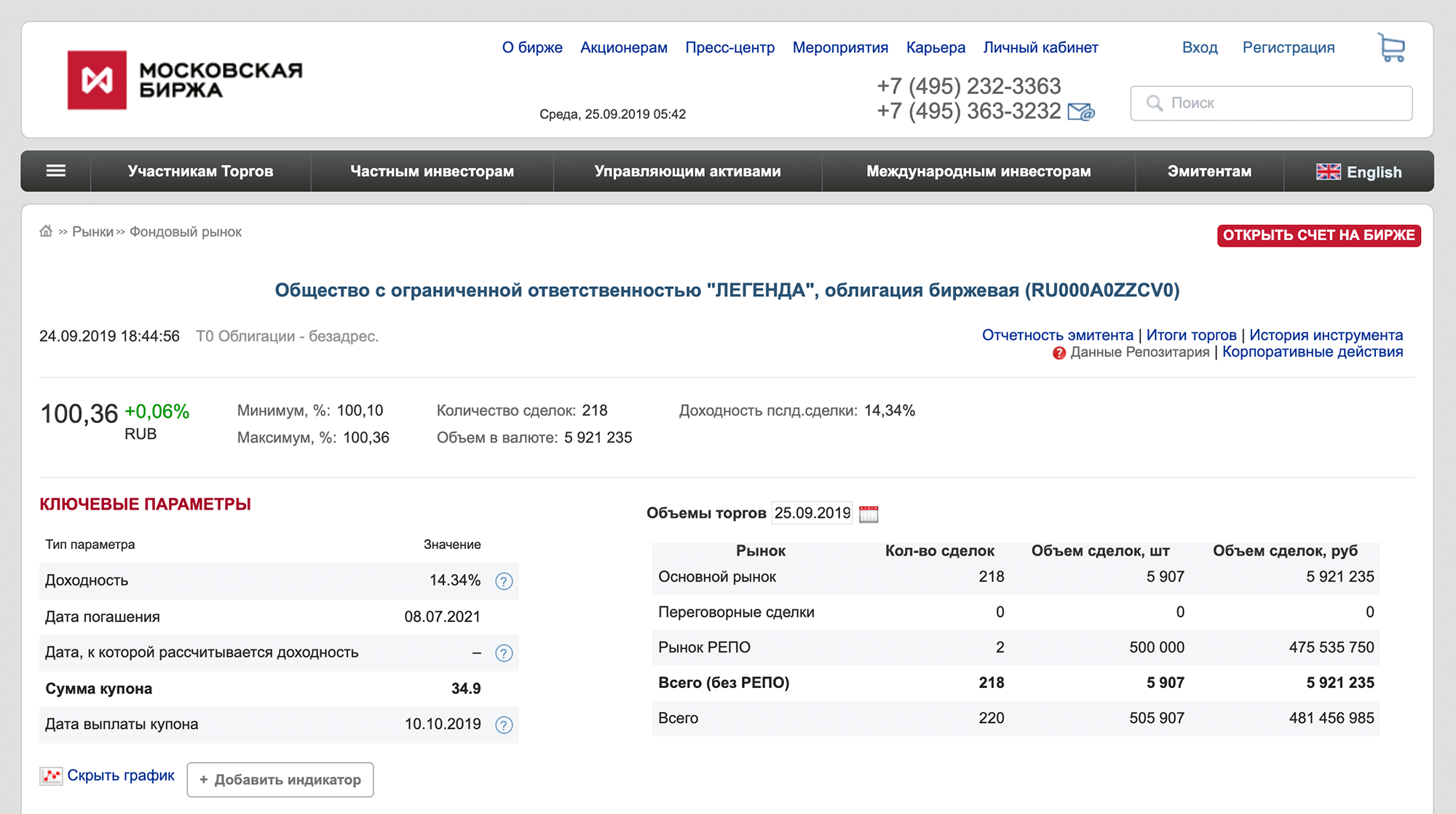Open the calendar icon next to trade date
Image resolution: width=1456 pixels, height=814 pixels.
click(x=869, y=514)
